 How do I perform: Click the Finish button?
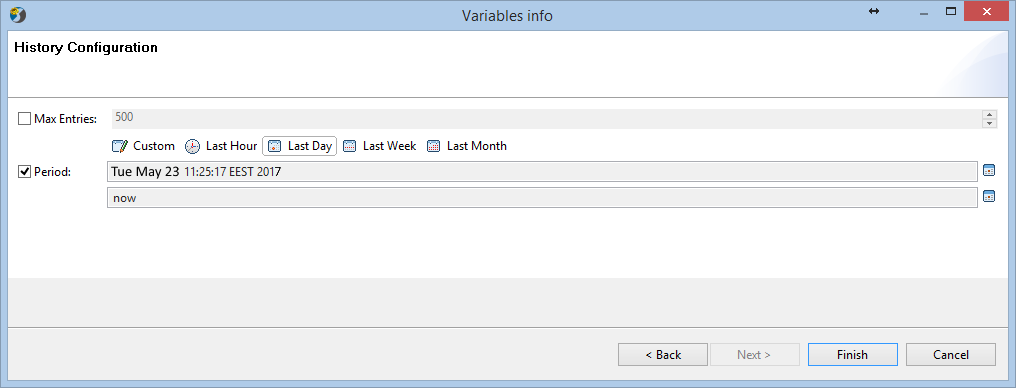[852, 354]
